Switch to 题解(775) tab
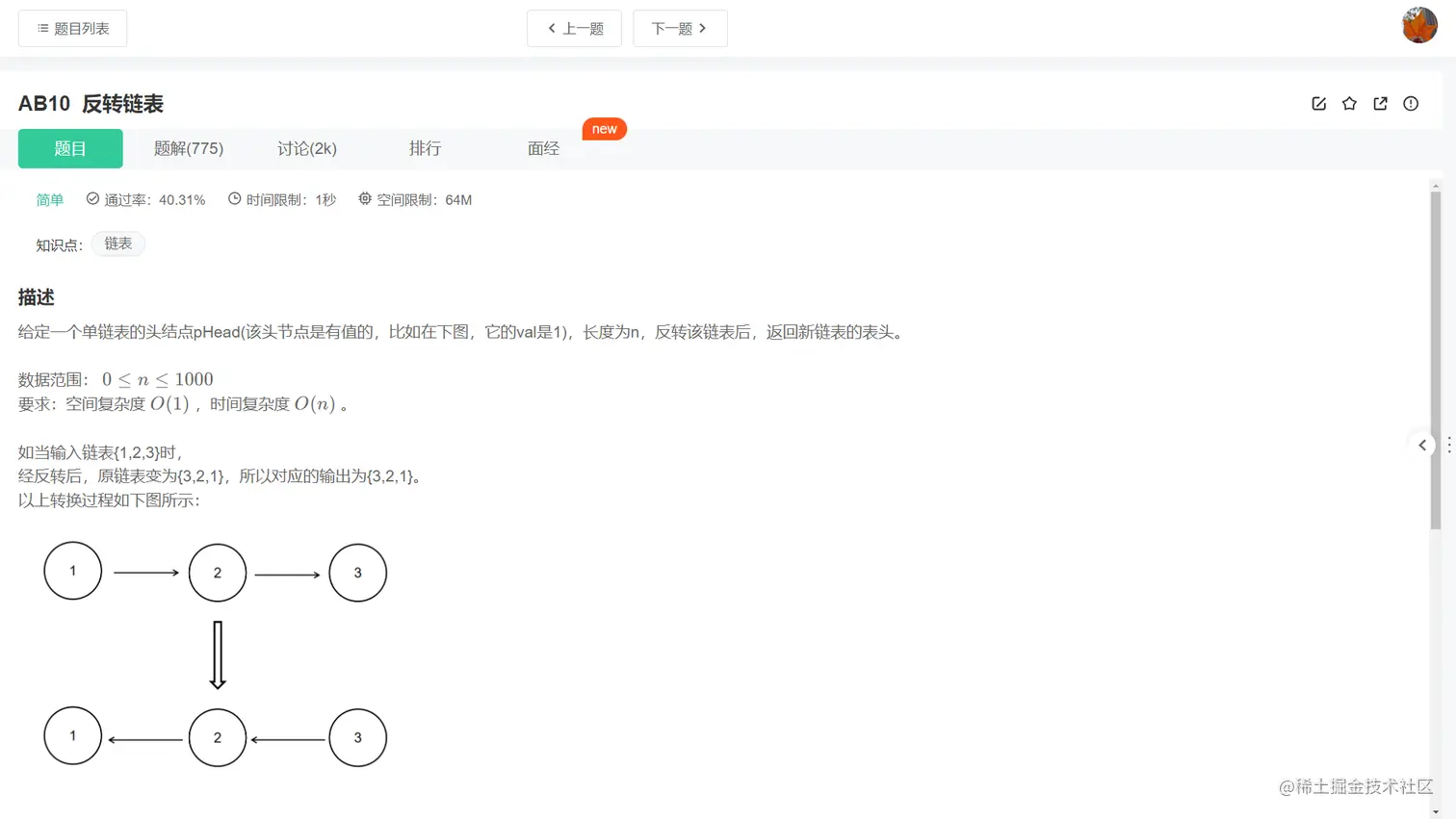This screenshot has width=1456, height=819. pos(189,148)
